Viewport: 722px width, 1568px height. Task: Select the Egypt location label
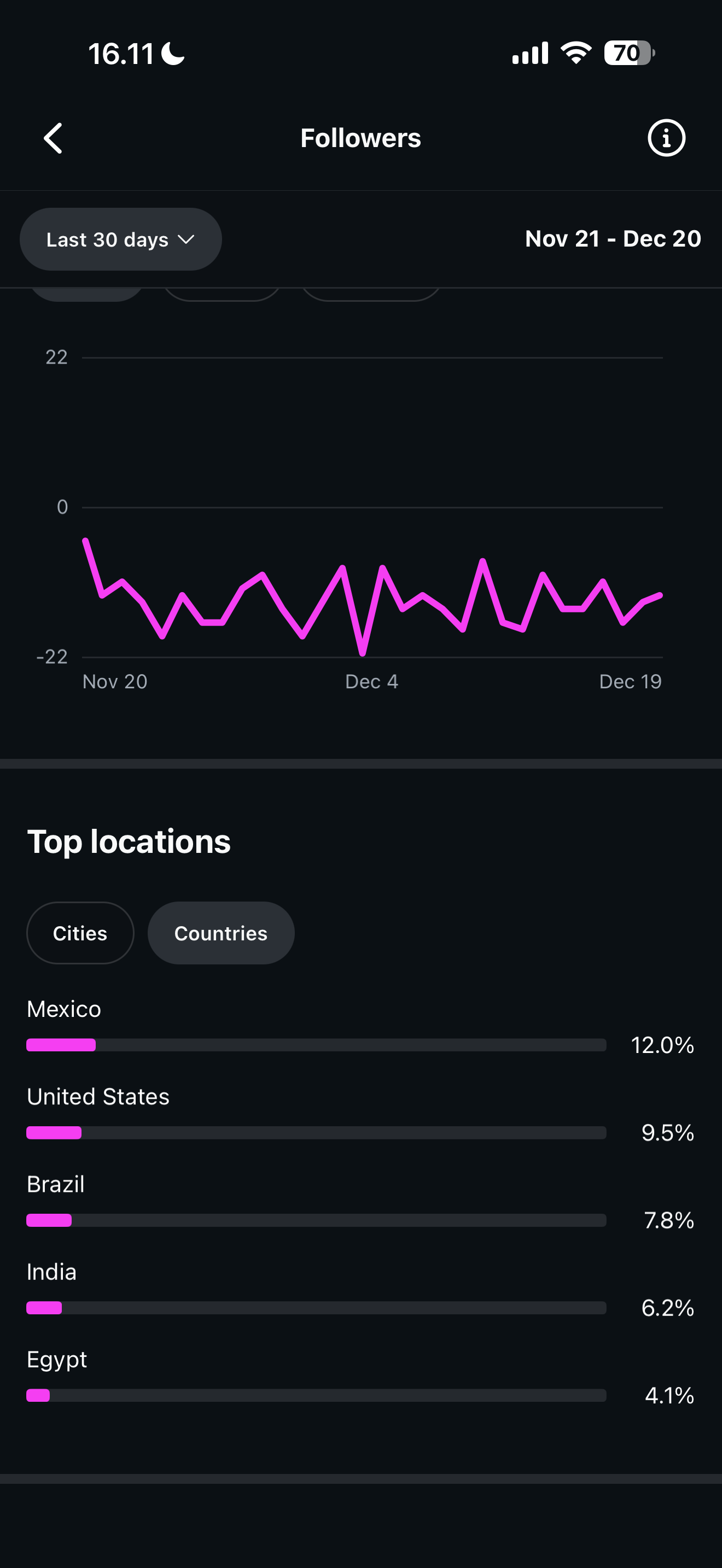click(x=57, y=1360)
